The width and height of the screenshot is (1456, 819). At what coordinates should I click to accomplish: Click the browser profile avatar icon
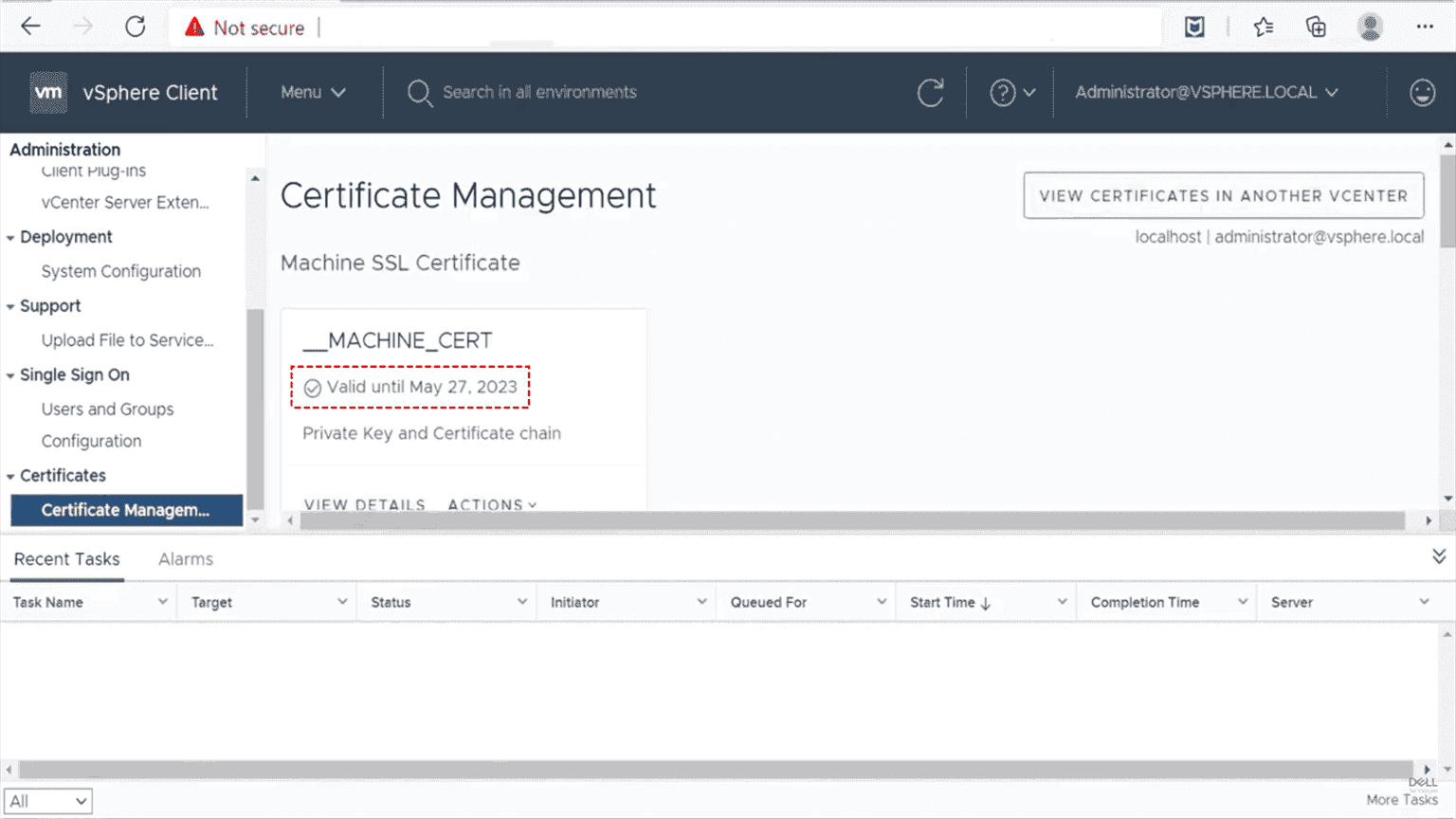point(1370,27)
